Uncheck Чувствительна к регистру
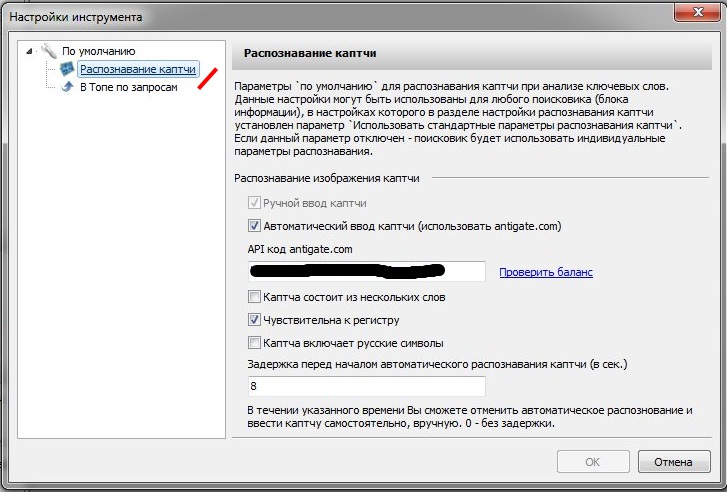Image resolution: width=727 pixels, height=492 pixels. pos(254,320)
